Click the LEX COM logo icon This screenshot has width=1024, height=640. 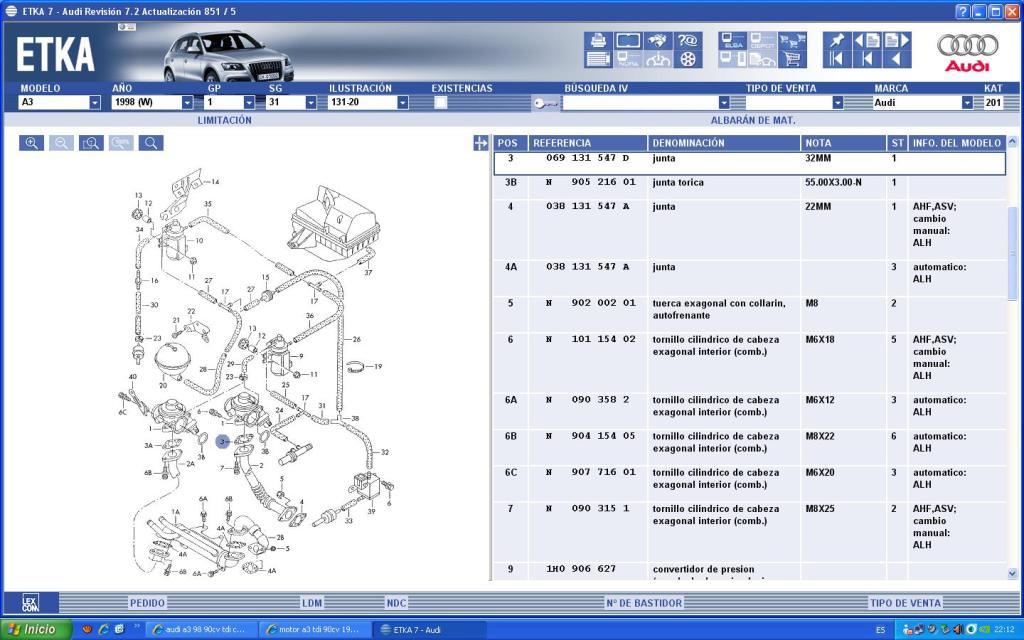(30, 602)
